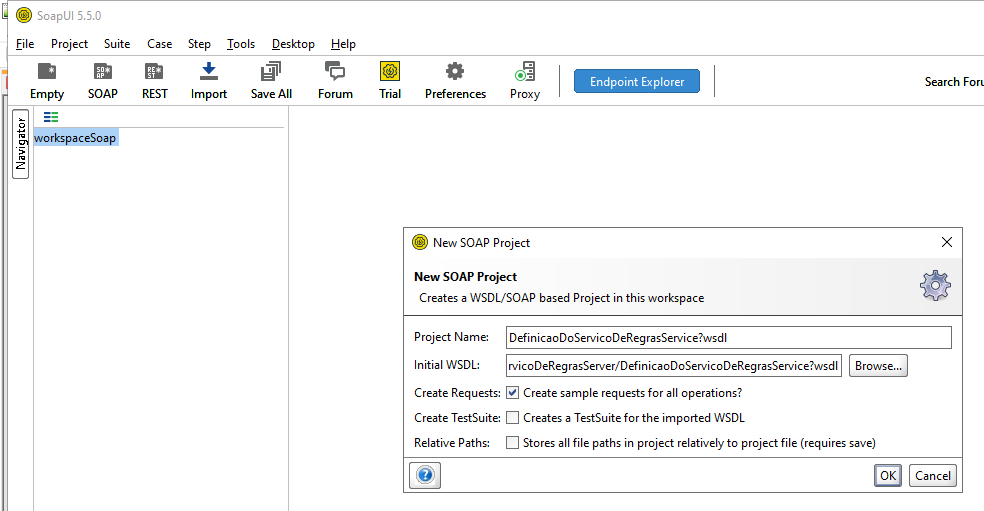This screenshot has height=511, width=984.
Task: Open the Step menu
Action: point(199,44)
